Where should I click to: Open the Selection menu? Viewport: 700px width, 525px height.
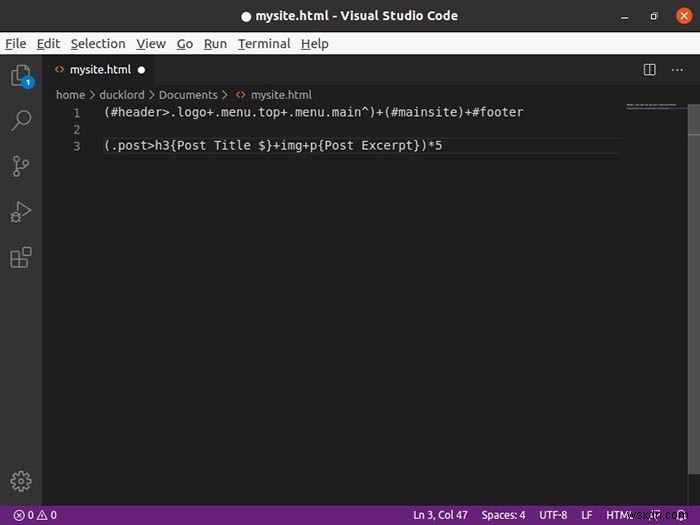coord(98,44)
